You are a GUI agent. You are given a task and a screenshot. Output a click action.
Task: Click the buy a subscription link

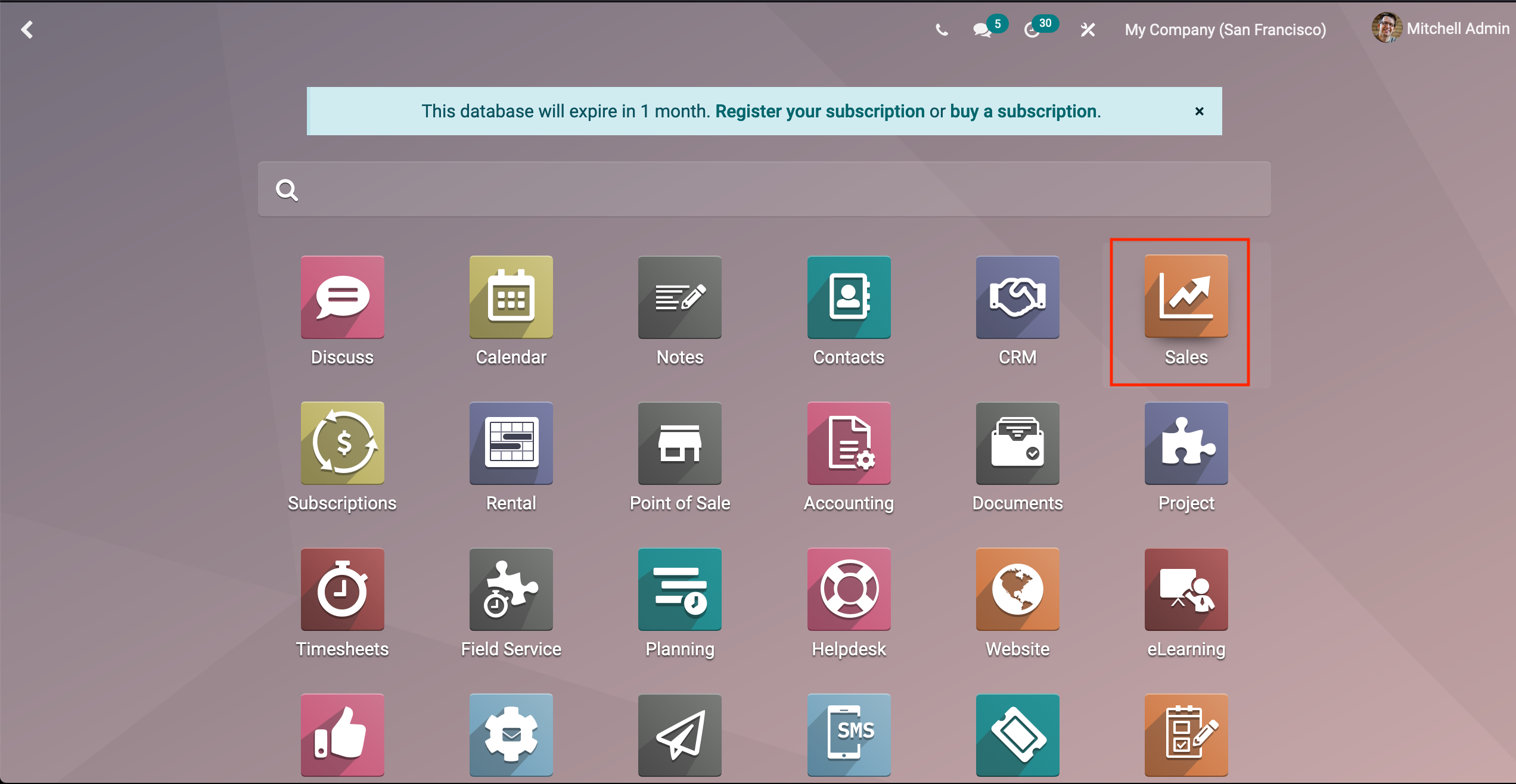[1024, 111]
